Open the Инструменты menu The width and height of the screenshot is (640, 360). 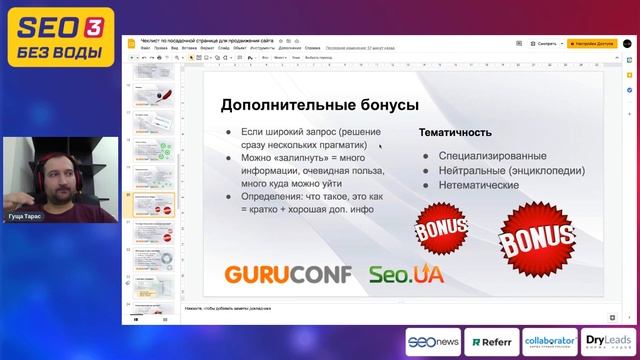click(x=262, y=48)
